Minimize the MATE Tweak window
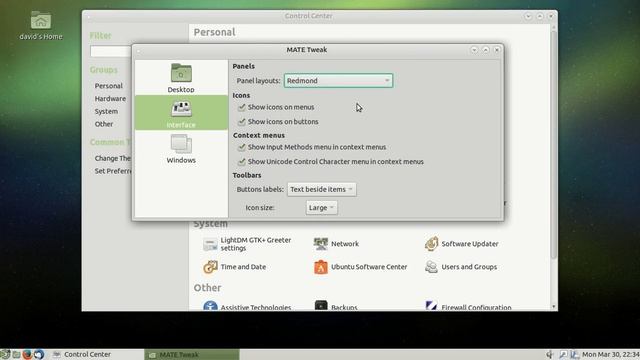 pyautogui.click(x=474, y=50)
